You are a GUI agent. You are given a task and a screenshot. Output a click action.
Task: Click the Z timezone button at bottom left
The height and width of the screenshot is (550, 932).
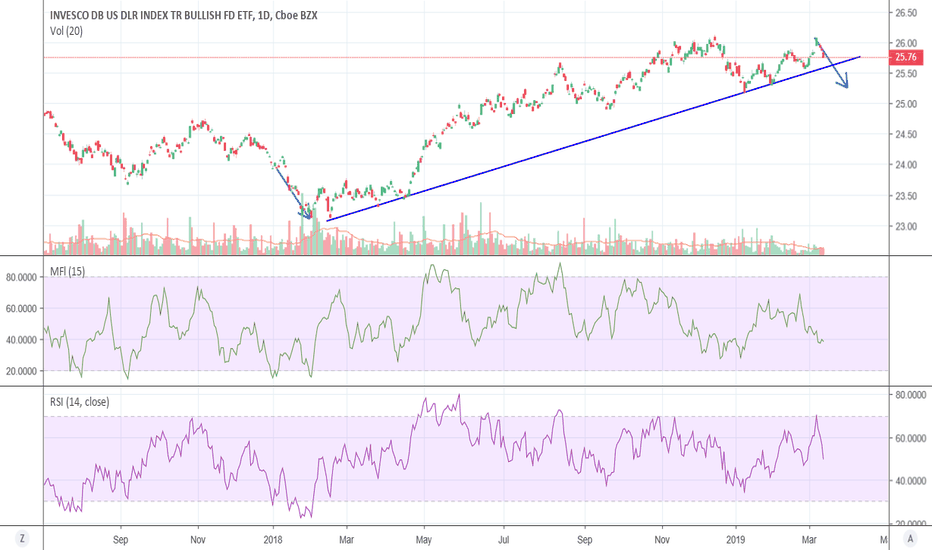(22, 539)
